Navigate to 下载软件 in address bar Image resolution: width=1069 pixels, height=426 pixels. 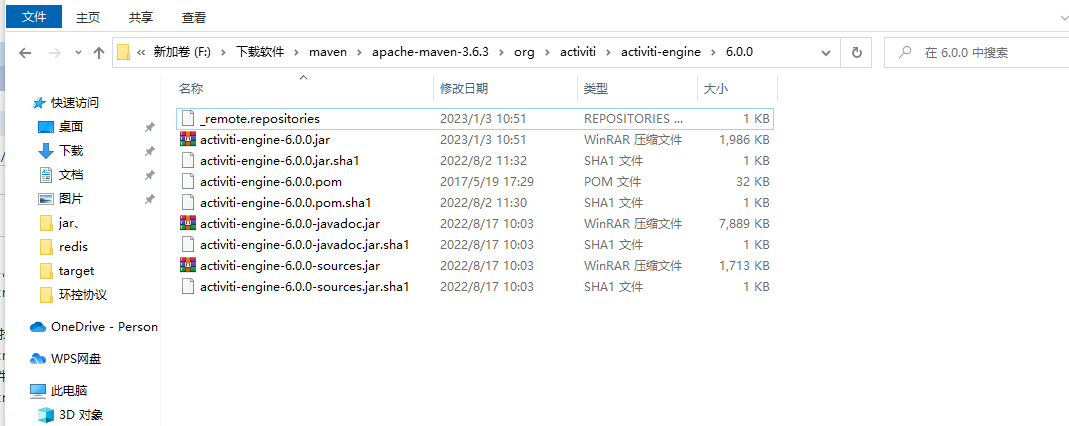(260, 52)
